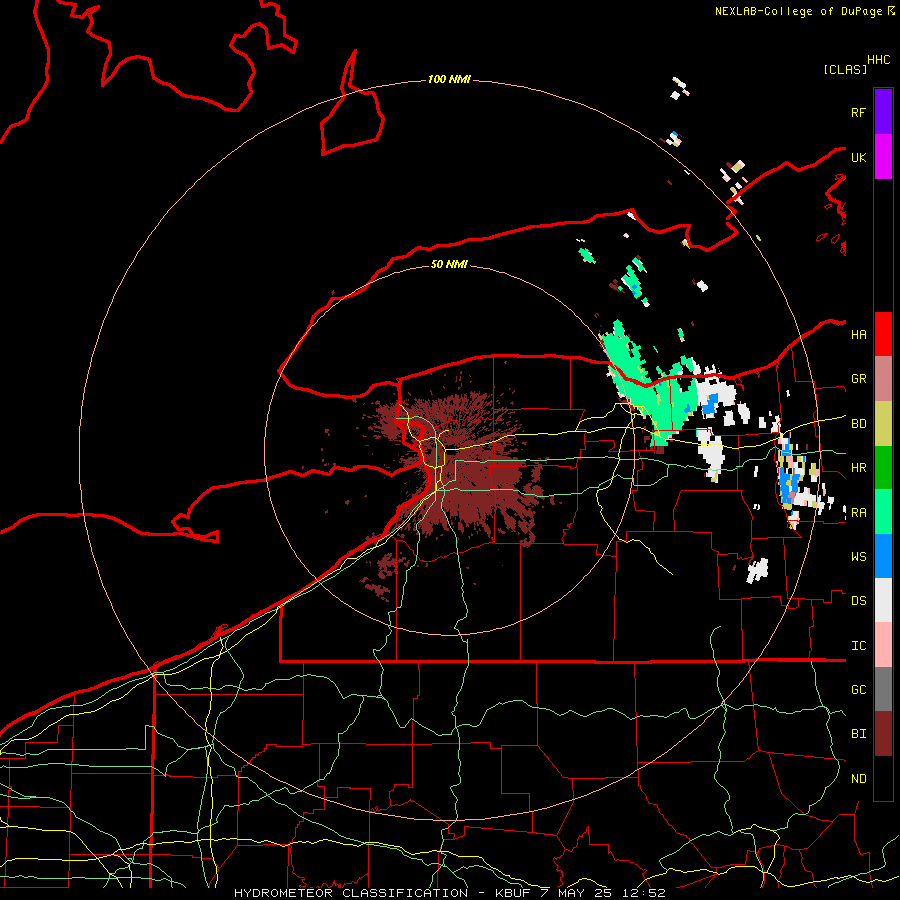Click the 'GR' legend label
This screenshot has height=900, width=900.
point(858,379)
